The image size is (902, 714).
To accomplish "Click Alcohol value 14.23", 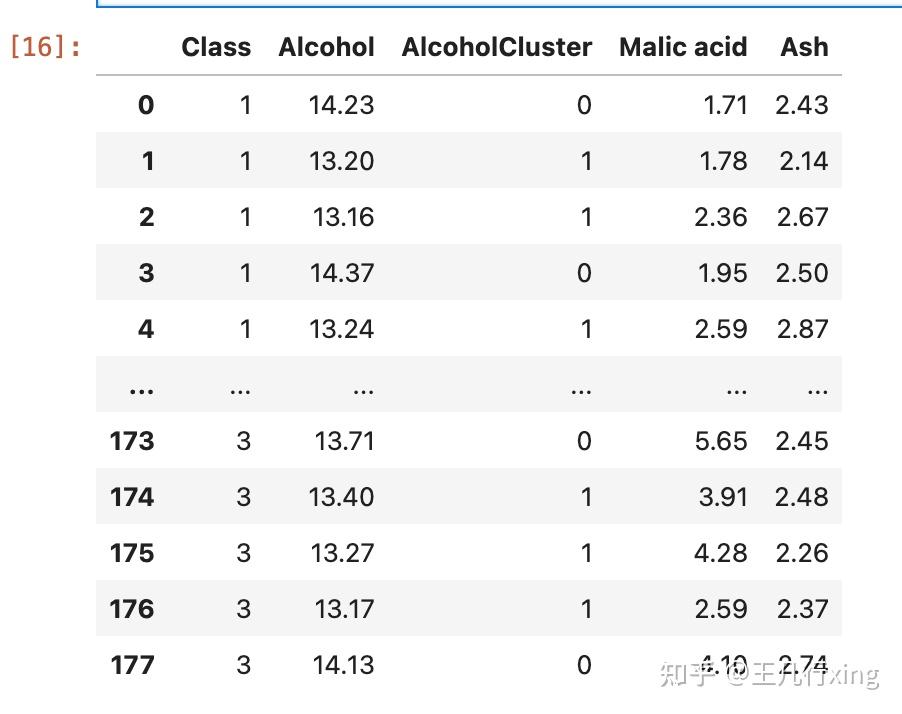I will (341, 105).
